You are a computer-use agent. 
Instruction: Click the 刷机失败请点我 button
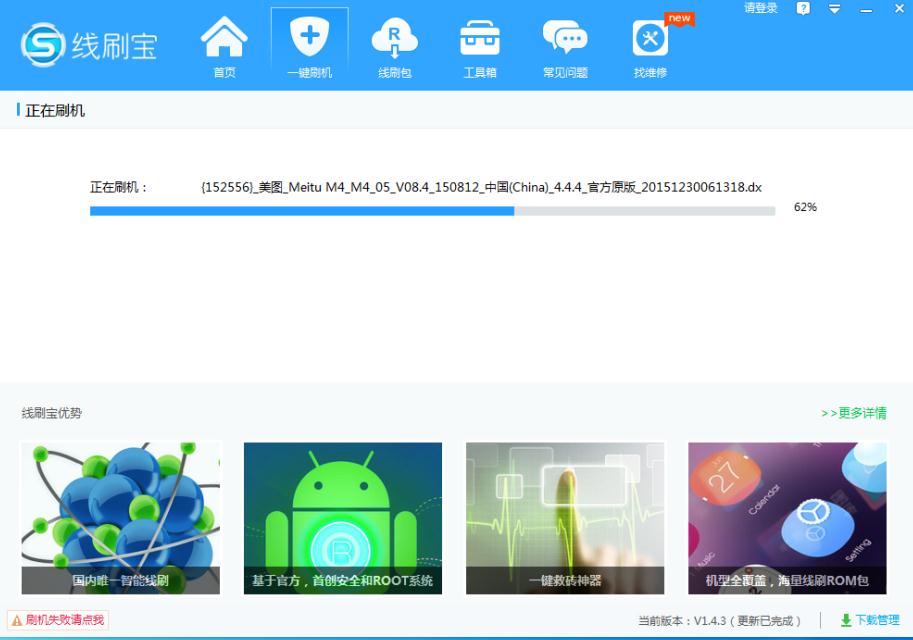(x=56, y=618)
